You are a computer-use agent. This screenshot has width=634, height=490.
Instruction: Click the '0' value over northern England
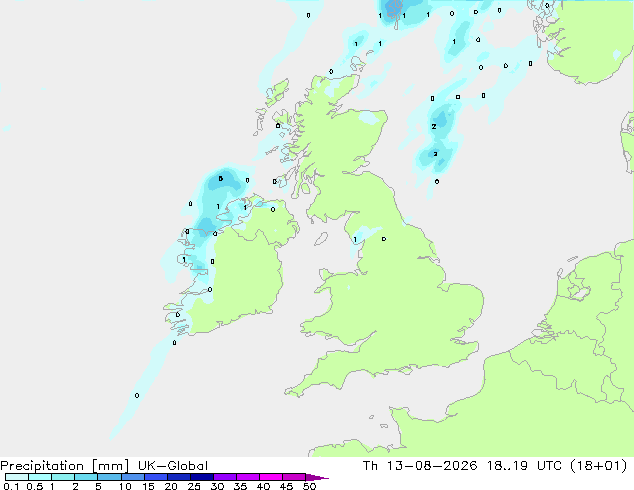(x=384, y=239)
